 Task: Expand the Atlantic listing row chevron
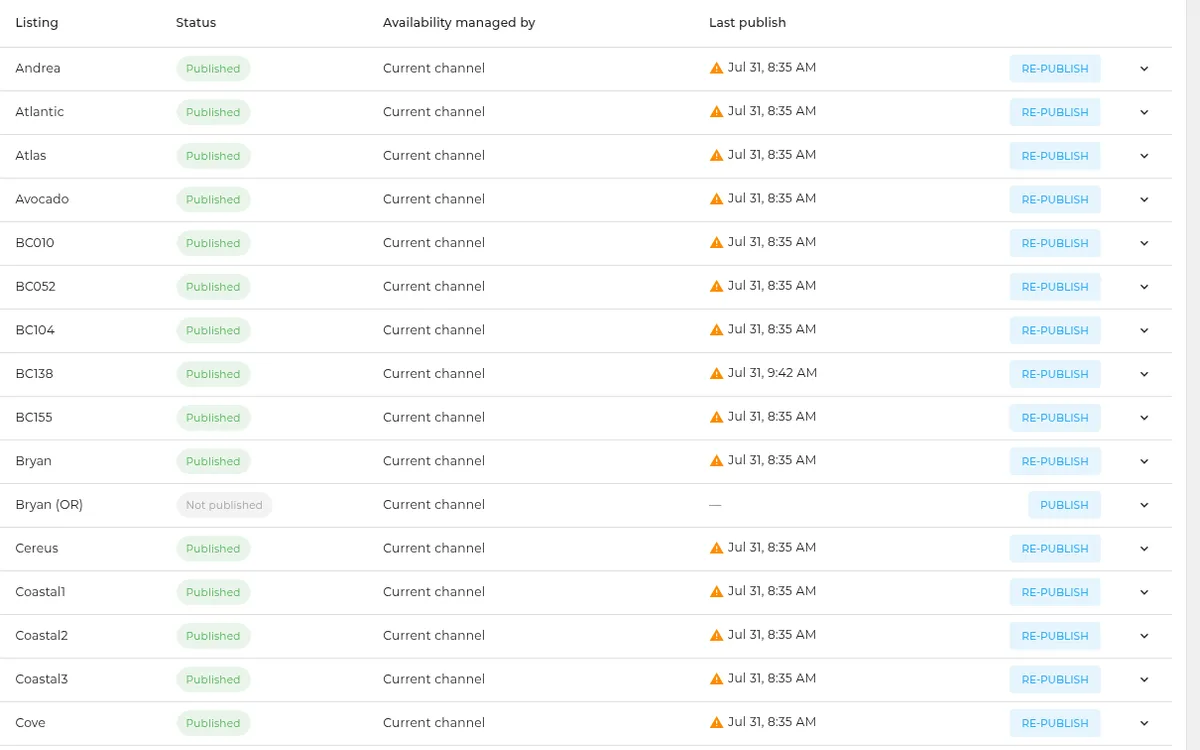(x=1144, y=112)
